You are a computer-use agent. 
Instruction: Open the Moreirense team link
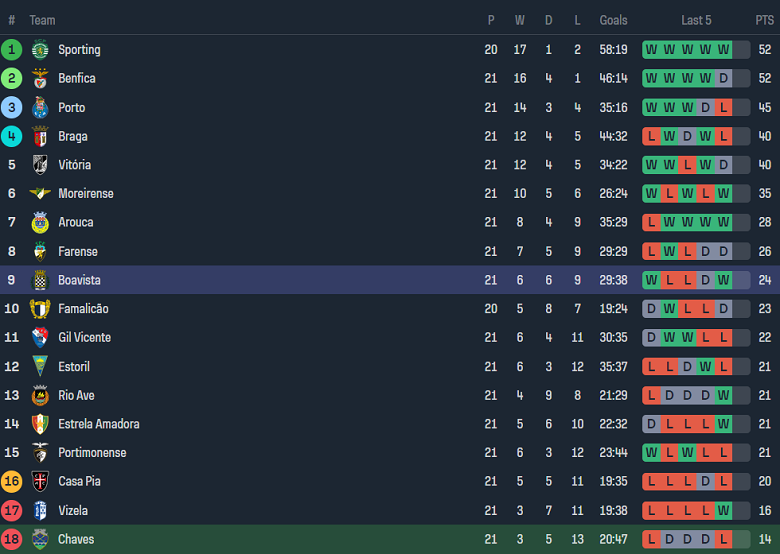click(x=85, y=194)
